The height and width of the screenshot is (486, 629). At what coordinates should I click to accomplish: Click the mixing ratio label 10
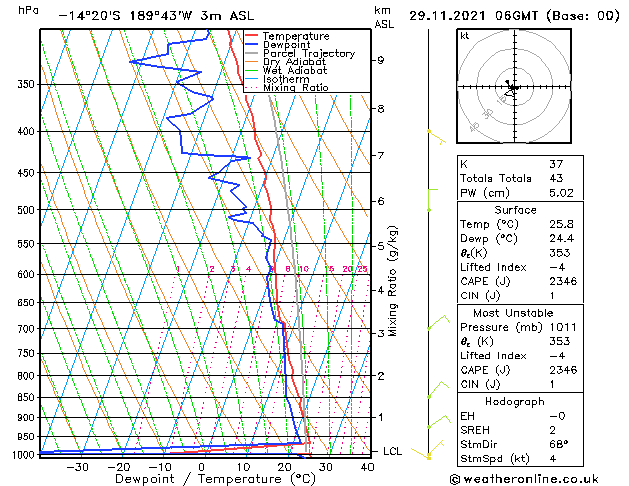point(304,269)
